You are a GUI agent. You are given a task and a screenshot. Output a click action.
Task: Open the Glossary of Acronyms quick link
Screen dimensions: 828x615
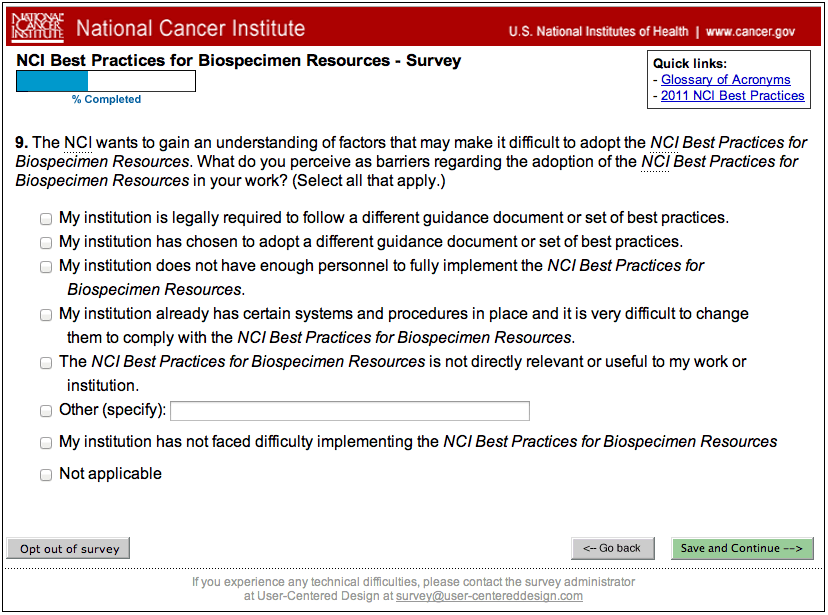click(725, 80)
